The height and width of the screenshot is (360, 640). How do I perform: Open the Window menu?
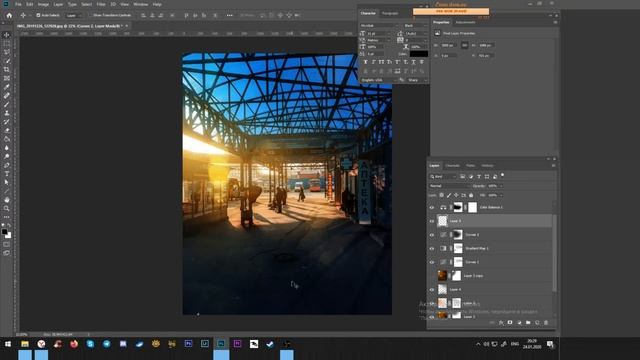pos(141,4)
